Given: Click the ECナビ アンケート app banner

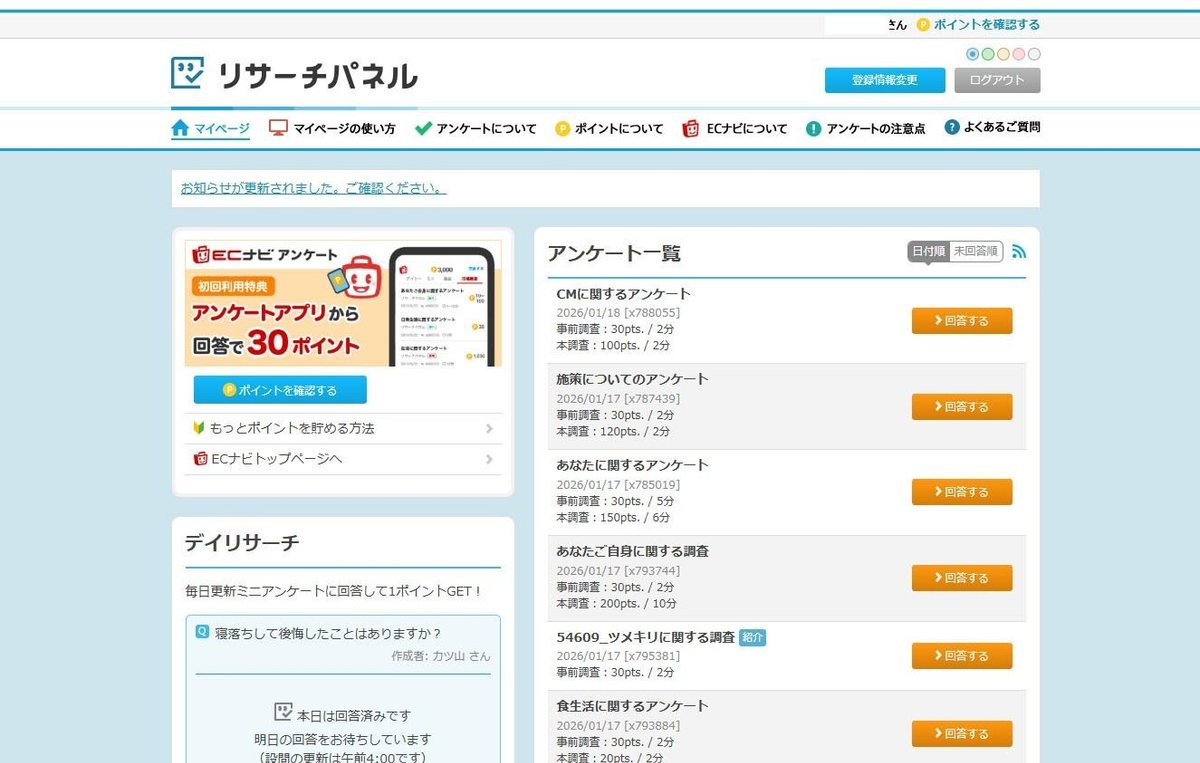Looking at the screenshot, I should tap(343, 300).
